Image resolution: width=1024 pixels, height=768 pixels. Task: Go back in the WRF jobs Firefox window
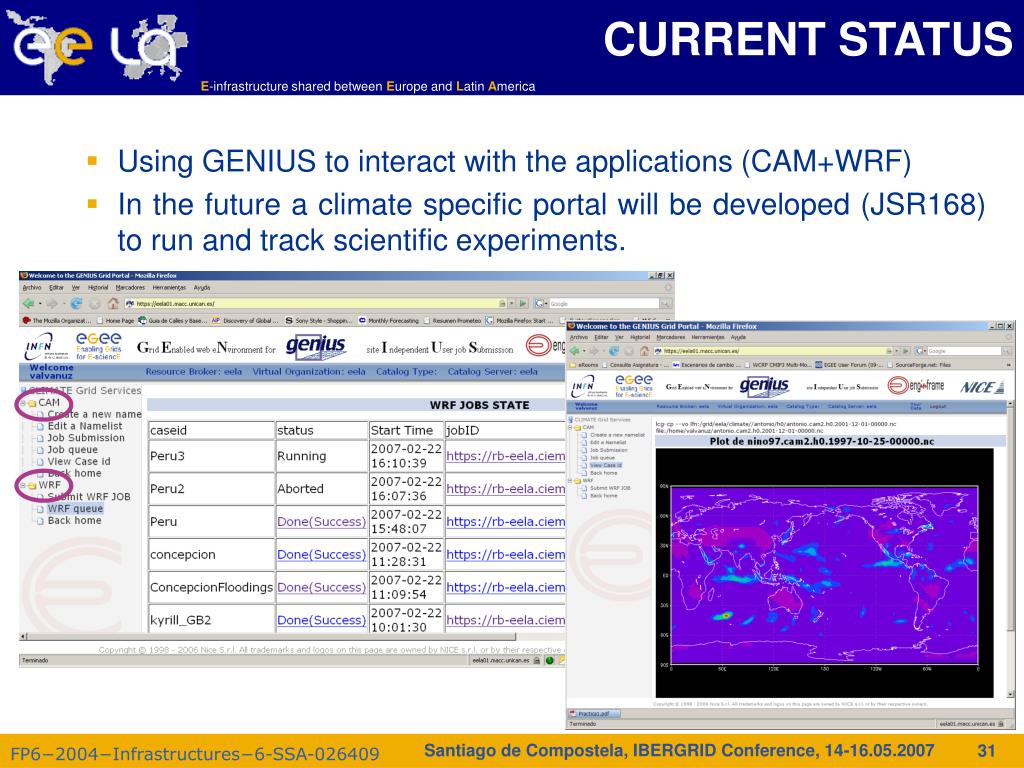[x=28, y=304]
